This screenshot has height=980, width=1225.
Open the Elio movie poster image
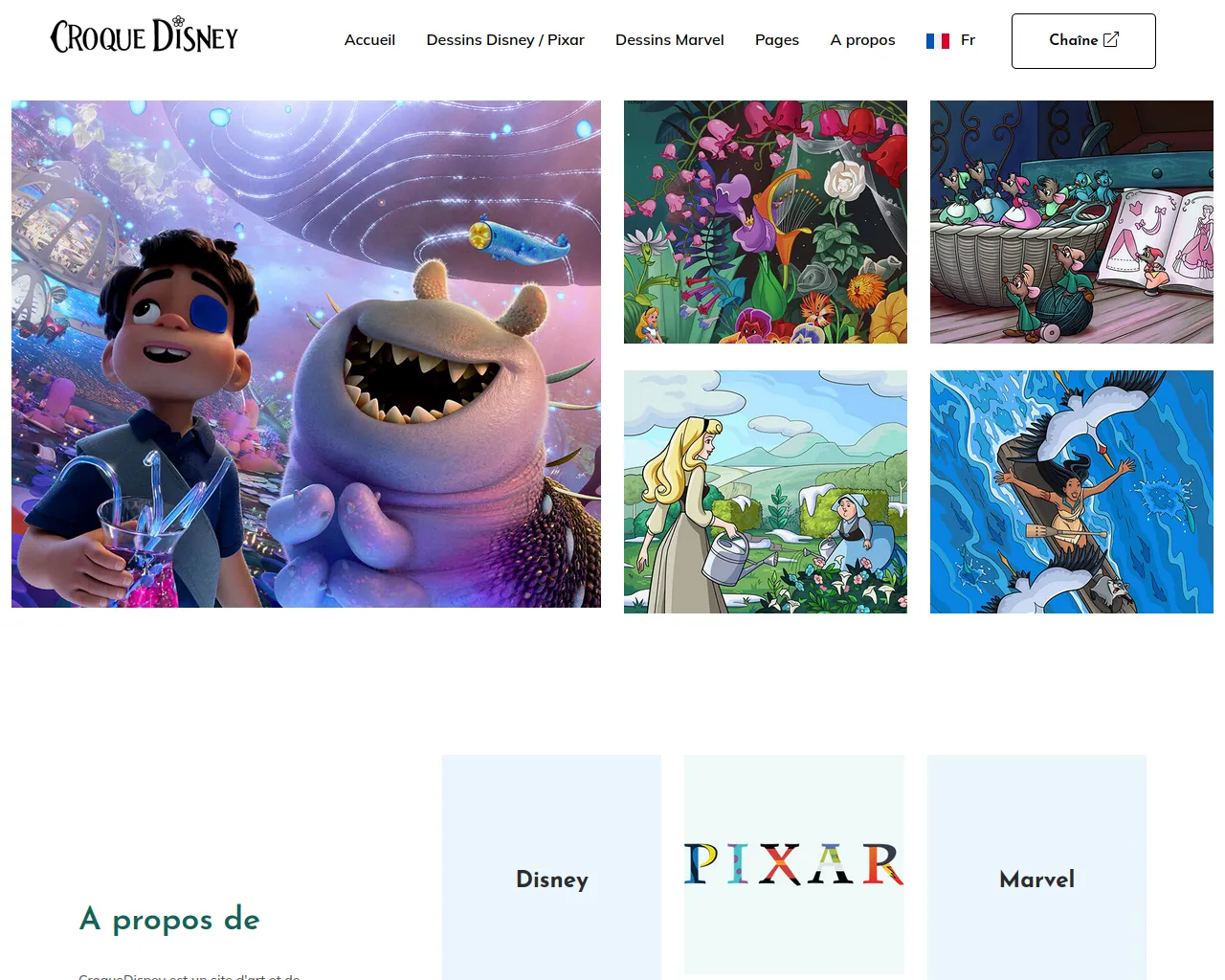tap(306, 354)
